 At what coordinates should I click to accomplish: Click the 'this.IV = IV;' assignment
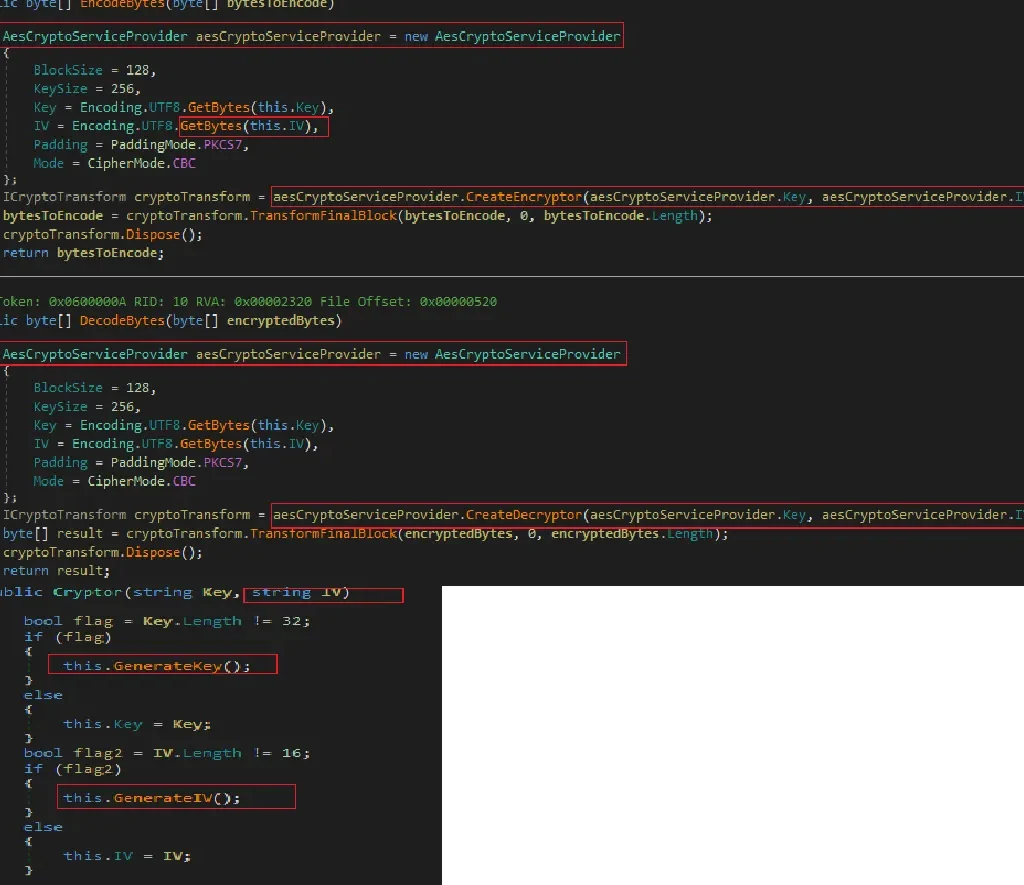coord(127,856)
